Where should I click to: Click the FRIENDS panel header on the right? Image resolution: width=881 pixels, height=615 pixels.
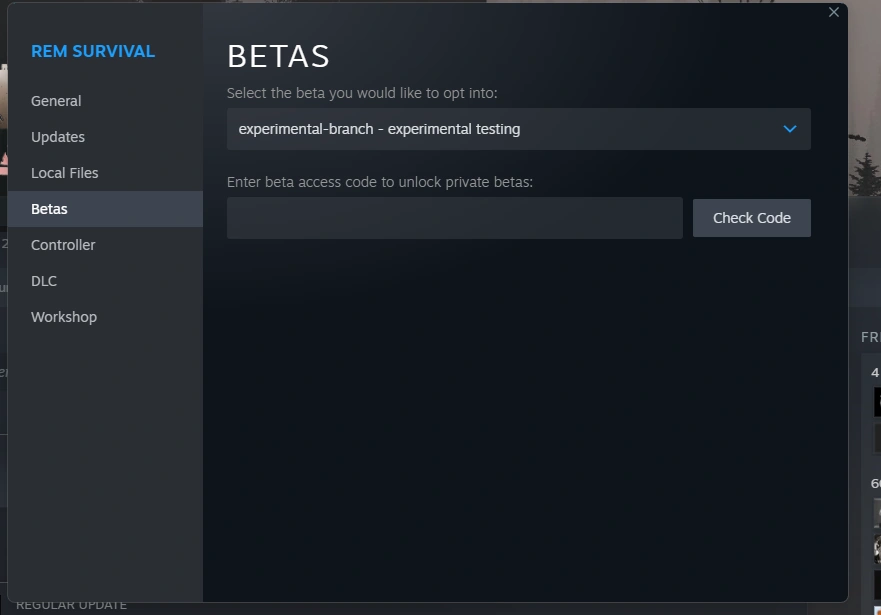(870, 337)
